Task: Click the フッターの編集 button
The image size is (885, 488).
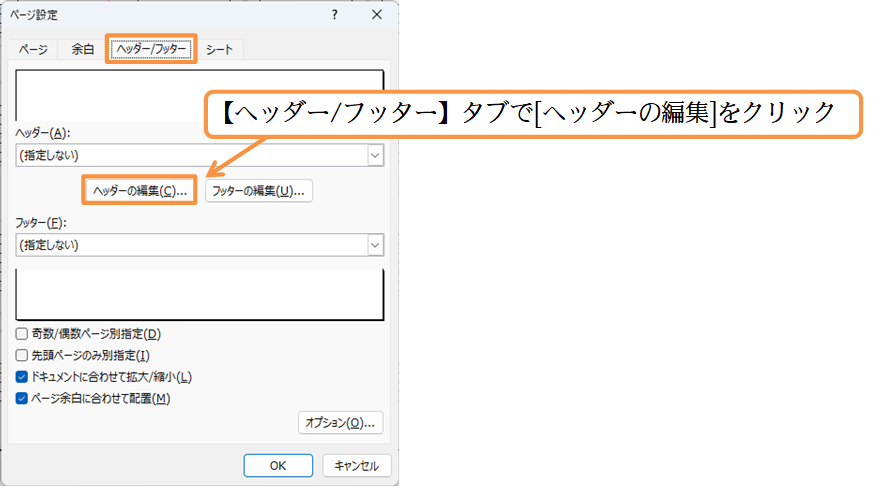Action: 259,191
